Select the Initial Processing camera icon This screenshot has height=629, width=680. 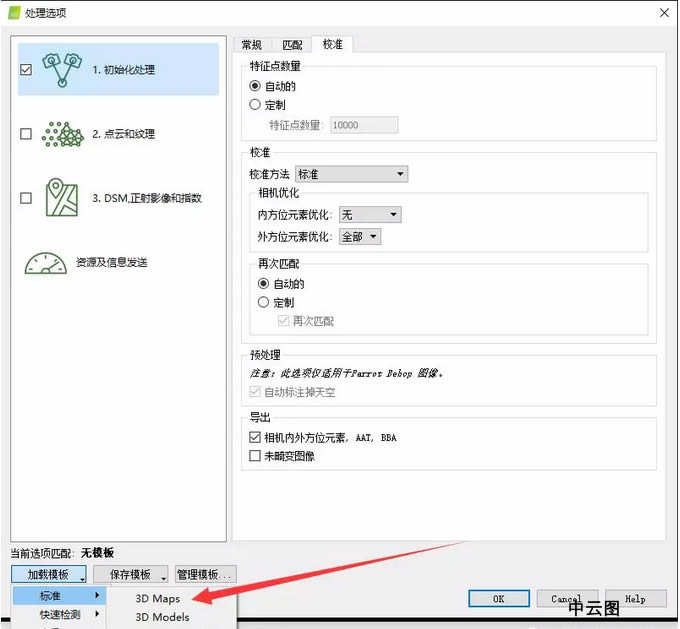click(62, 70)
